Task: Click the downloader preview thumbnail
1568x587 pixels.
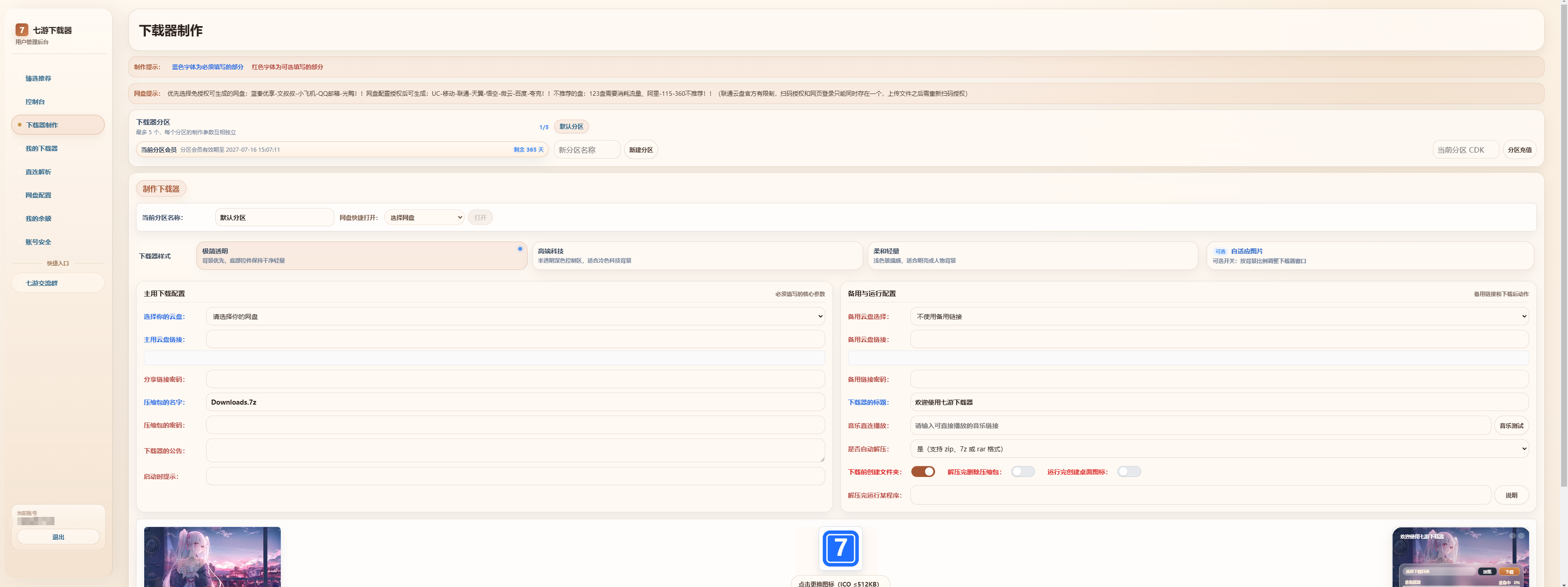Action: click(1460, 557)
